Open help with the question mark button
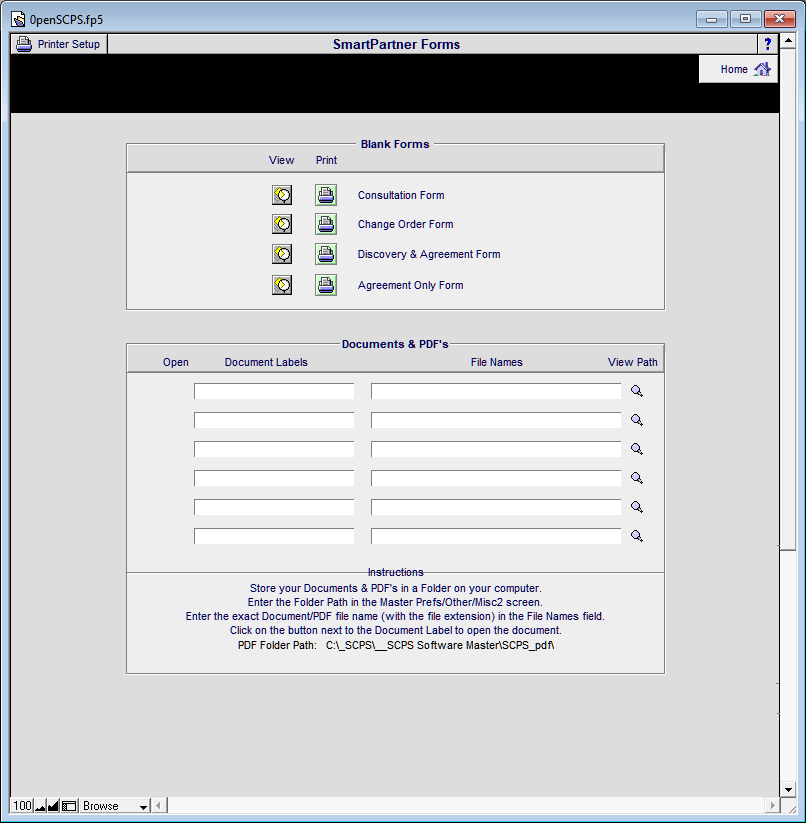Image resolution: width=806 pixels, height=823 pixels. (768, 44)
